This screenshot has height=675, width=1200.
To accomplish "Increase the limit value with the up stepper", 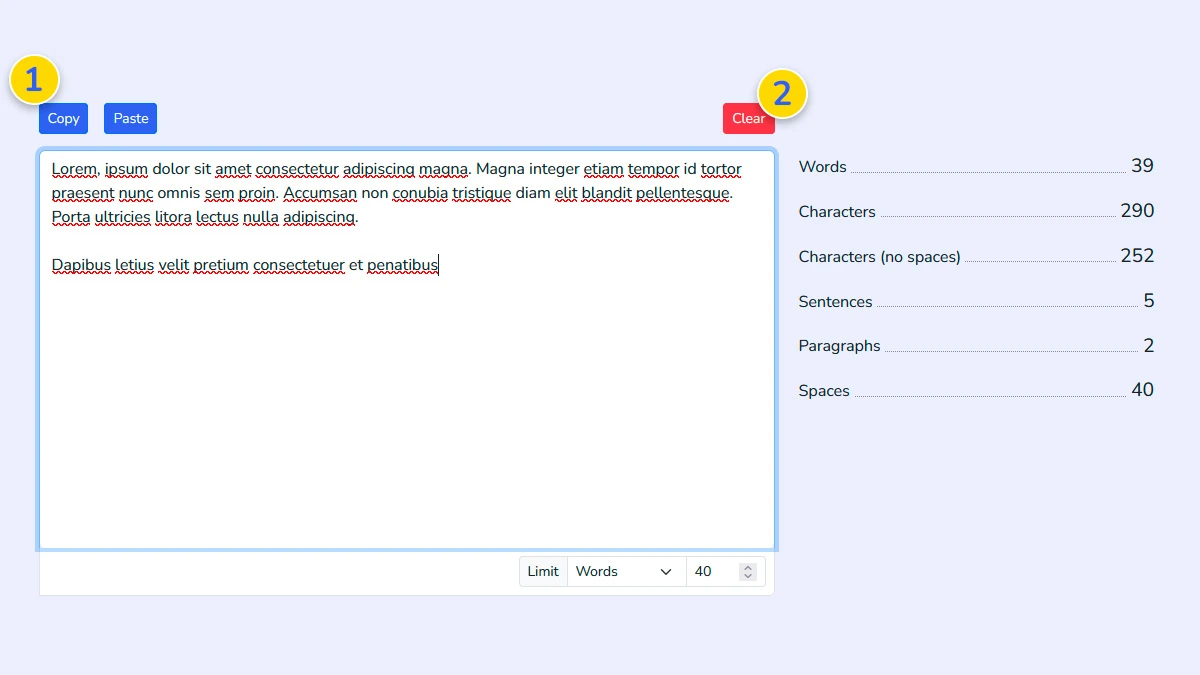I will pyautogui.click(x=748, y=565).
